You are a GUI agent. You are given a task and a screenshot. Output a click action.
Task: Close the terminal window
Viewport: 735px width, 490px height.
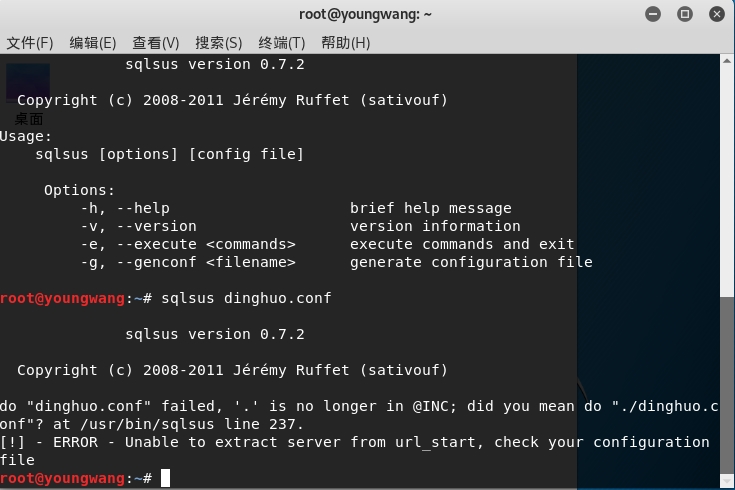click(717, 14)
